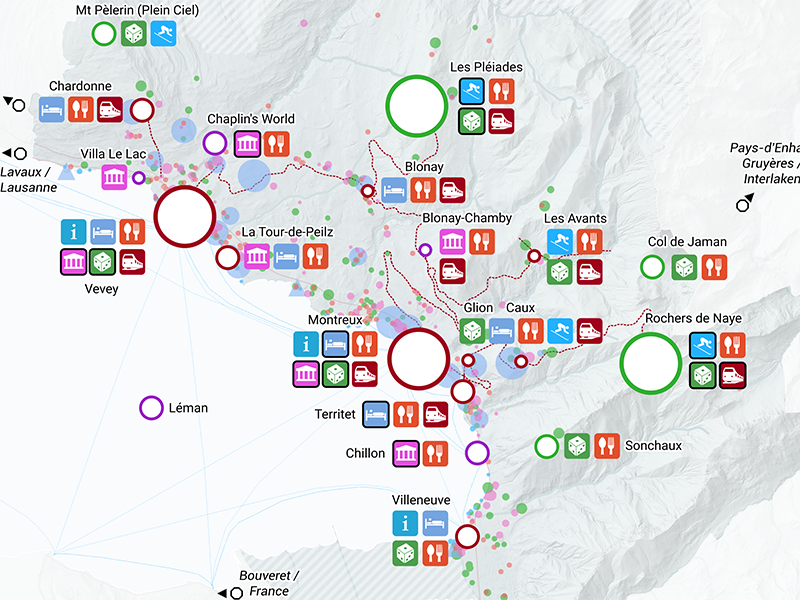This screenshot has height=600, width=800.
Task: Select the lodging bed icon for La Tour-de-Peilz
Action: pos(286,256)
